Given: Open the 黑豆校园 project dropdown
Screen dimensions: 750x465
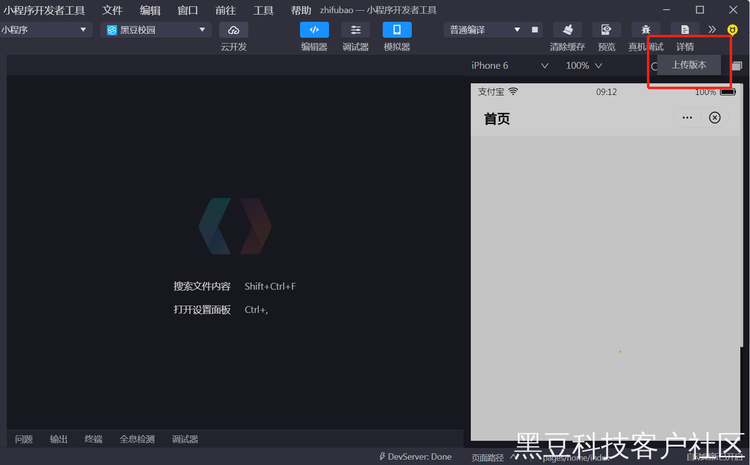Looking at the screenshot, I should point(156,30).
